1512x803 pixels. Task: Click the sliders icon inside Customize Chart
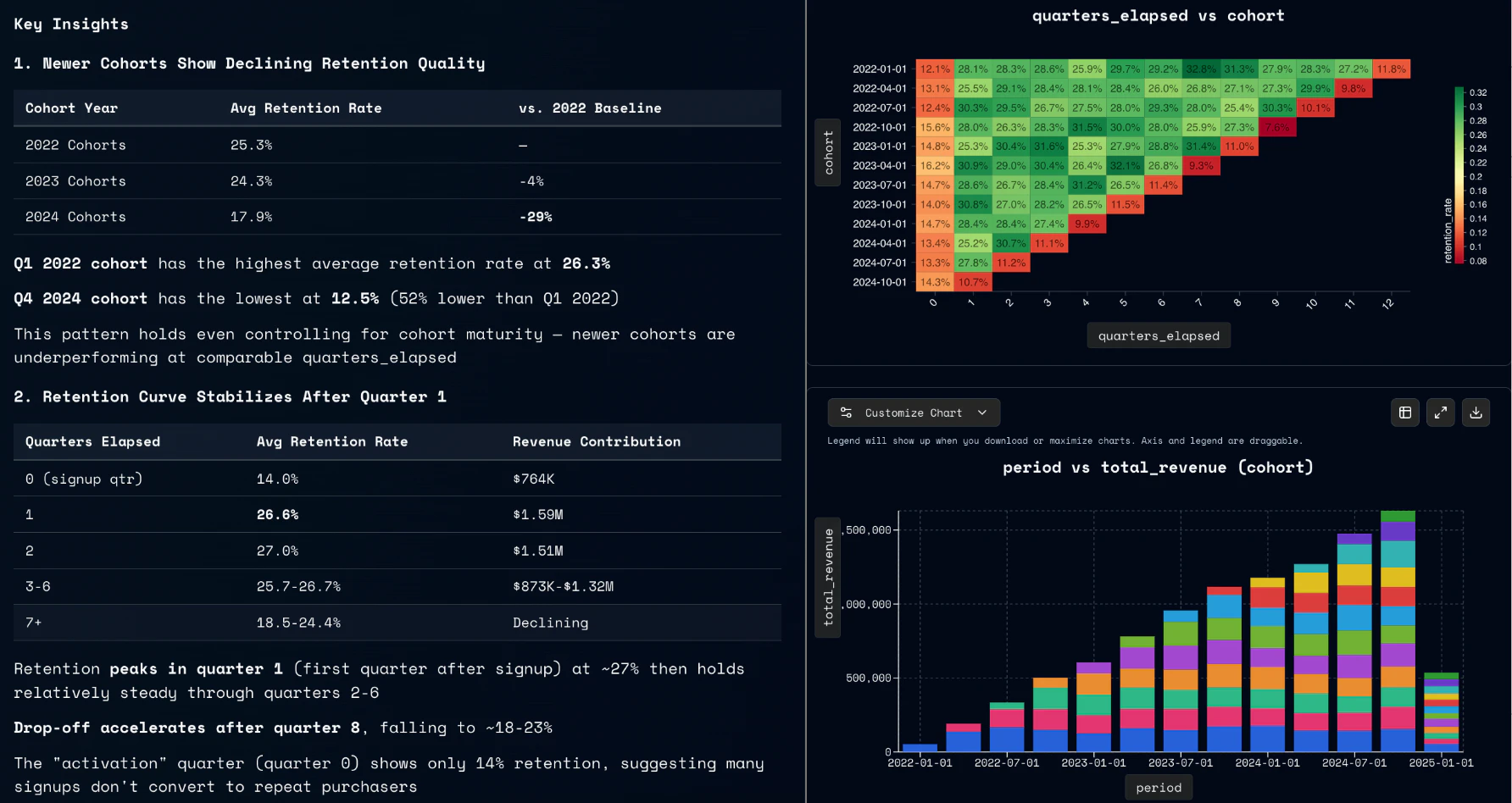pyautogui.click(x=846, y=413)
